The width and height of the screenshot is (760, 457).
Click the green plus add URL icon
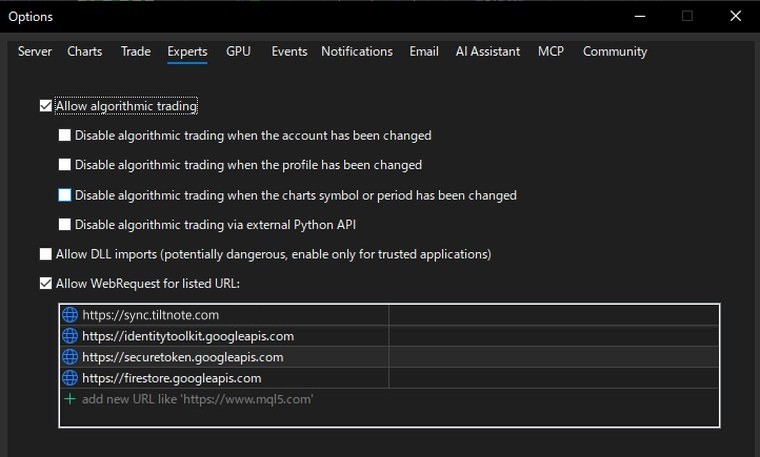coord(70,399)
